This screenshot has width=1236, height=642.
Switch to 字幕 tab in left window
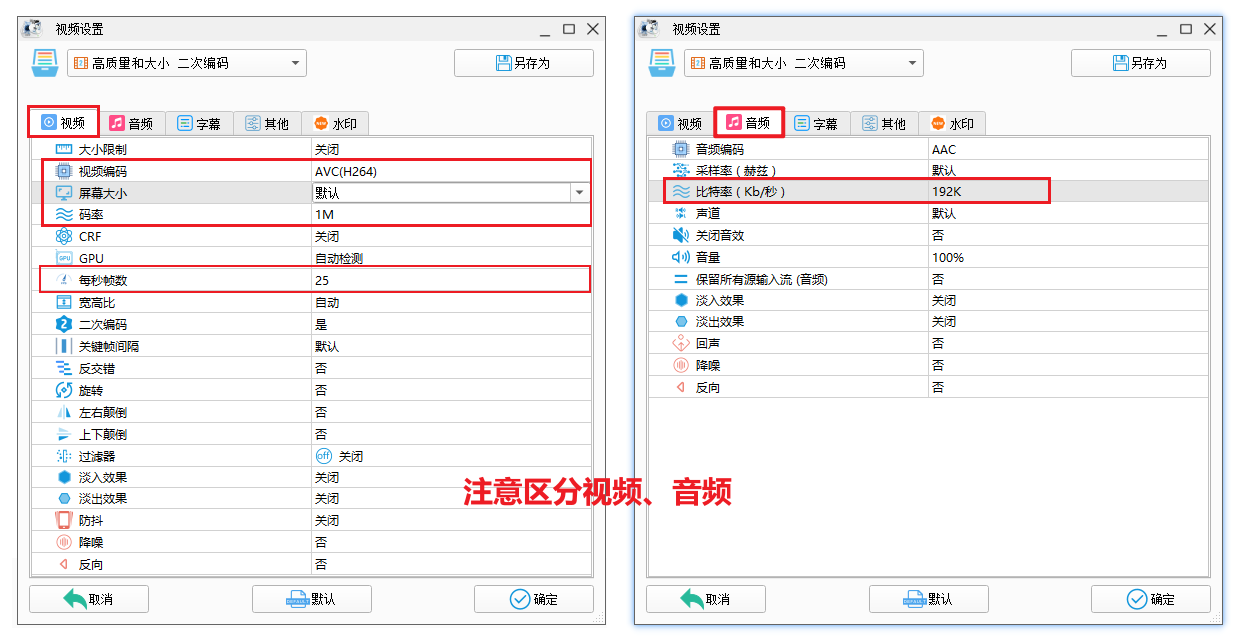click(x=199, y=124)
